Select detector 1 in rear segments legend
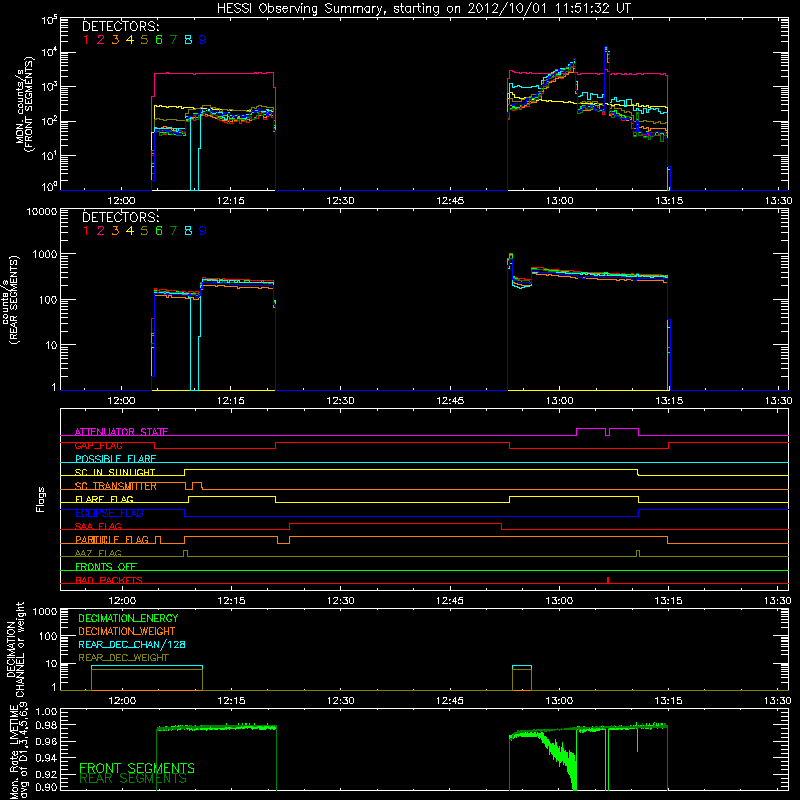This screenshot has width=800, height=800. 86,231
